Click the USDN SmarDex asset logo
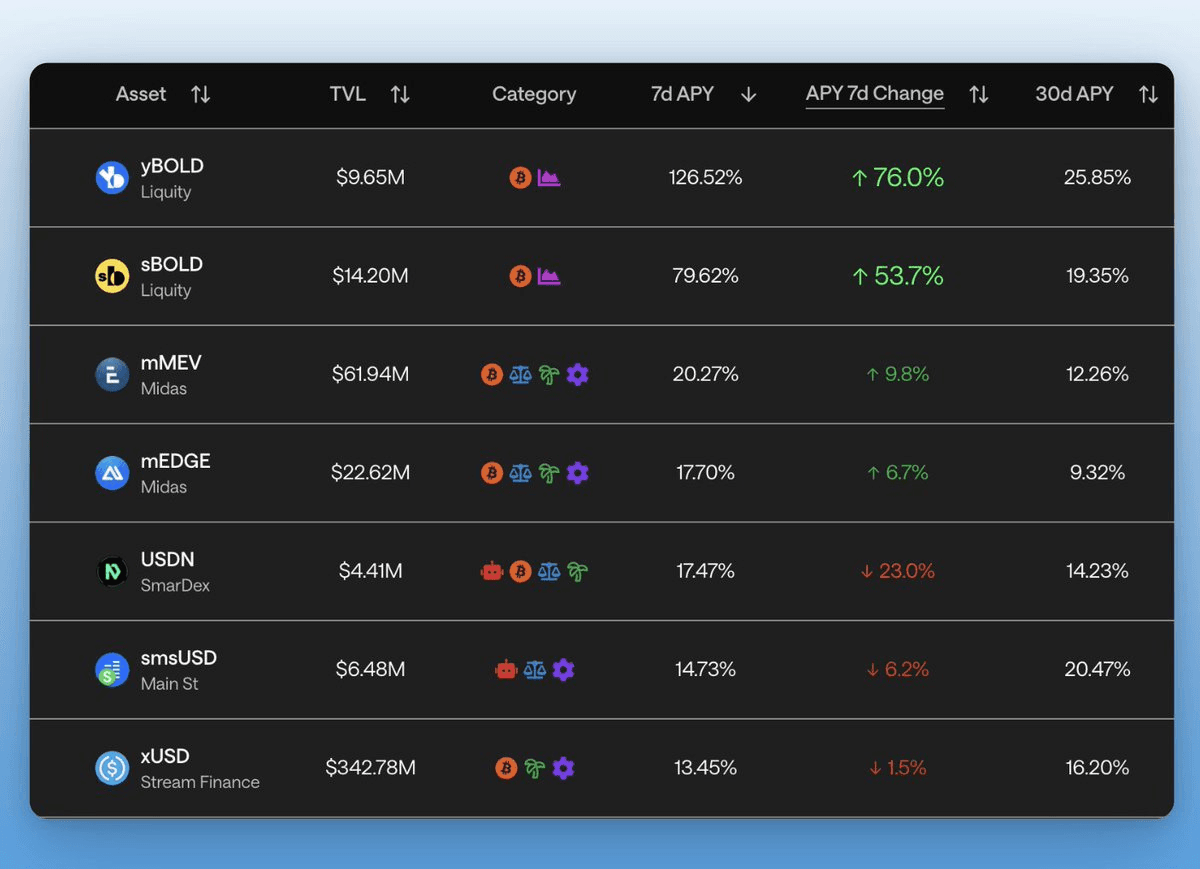This screenshot has width=1200, height=869. pos(112,571)
